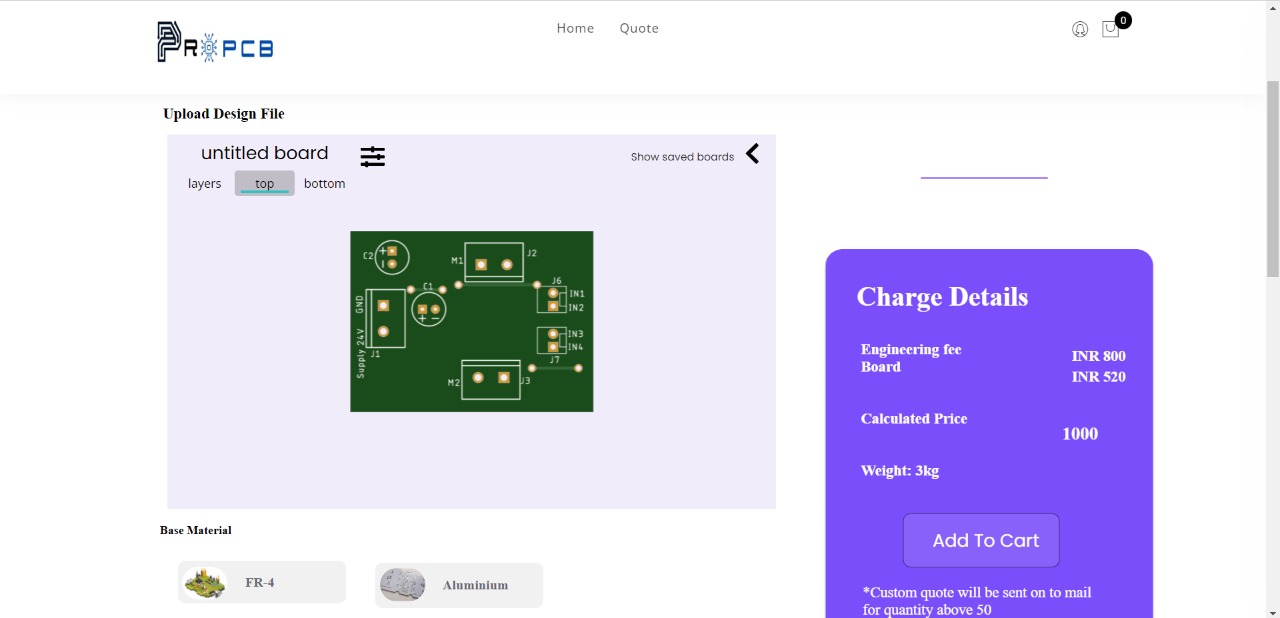This screenshot has height=618, width=1280.
Task: Open the shopping cart icon
Action: 1110,30
